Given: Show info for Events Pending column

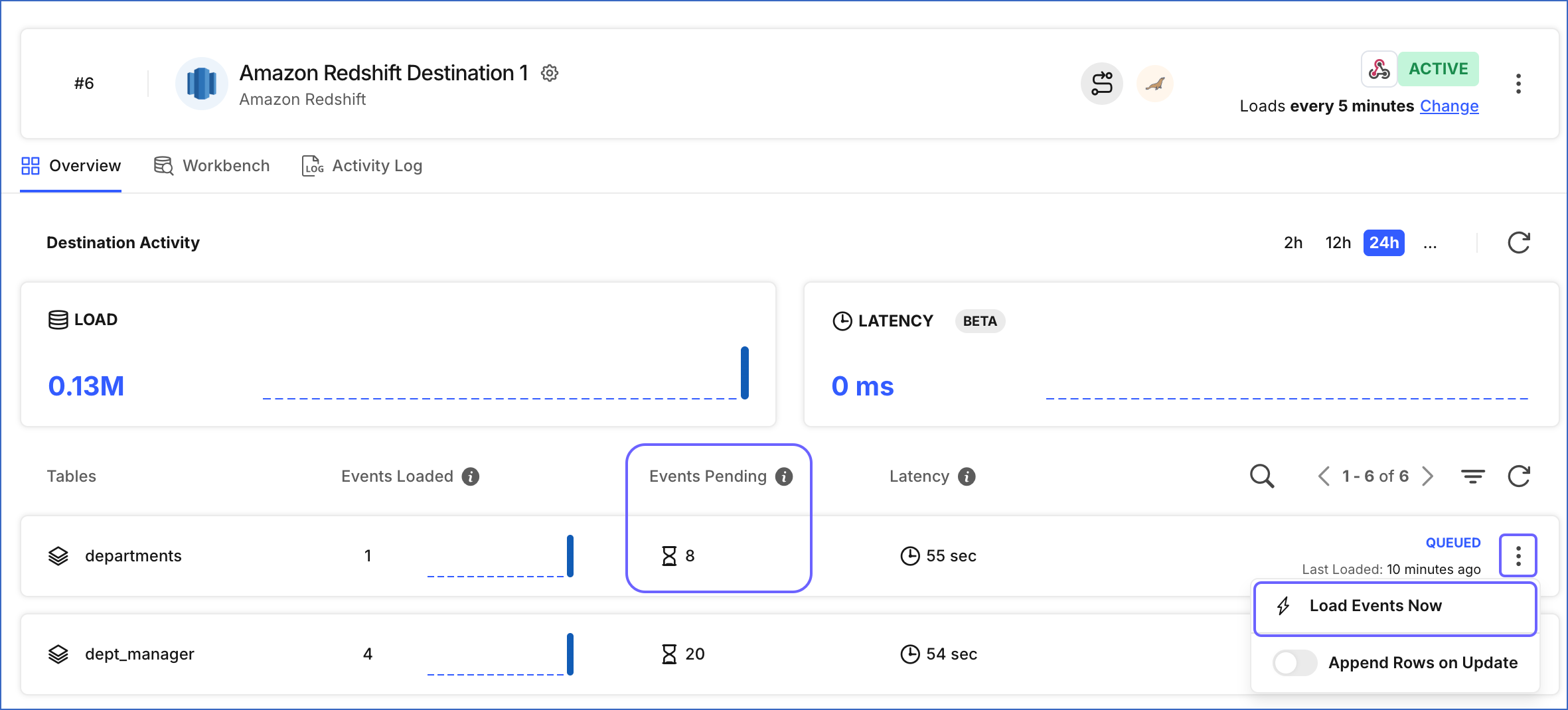Looking at the screenshot, I should point(784,476).
